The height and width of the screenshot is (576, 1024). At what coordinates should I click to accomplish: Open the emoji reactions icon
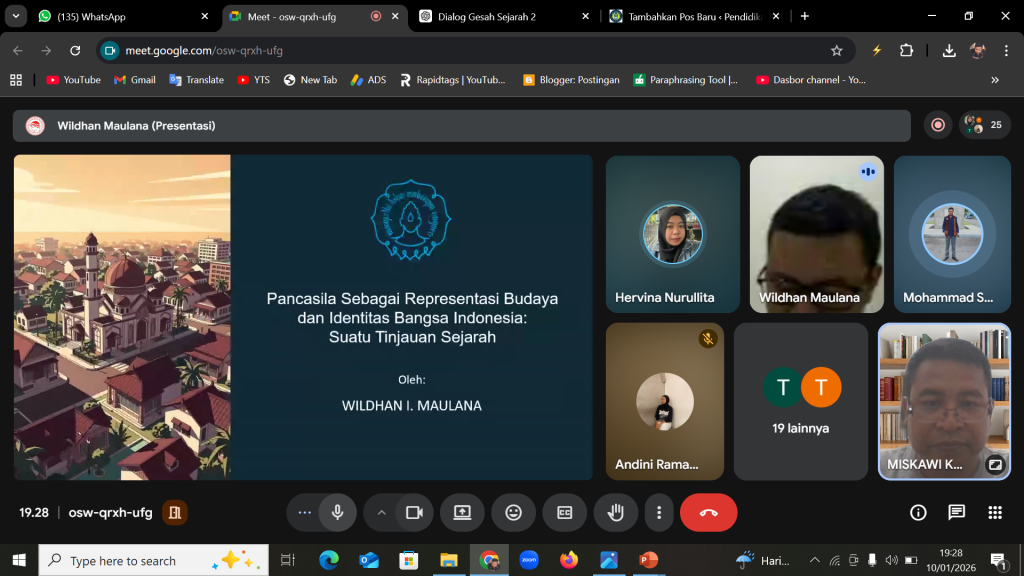[513, 512]
